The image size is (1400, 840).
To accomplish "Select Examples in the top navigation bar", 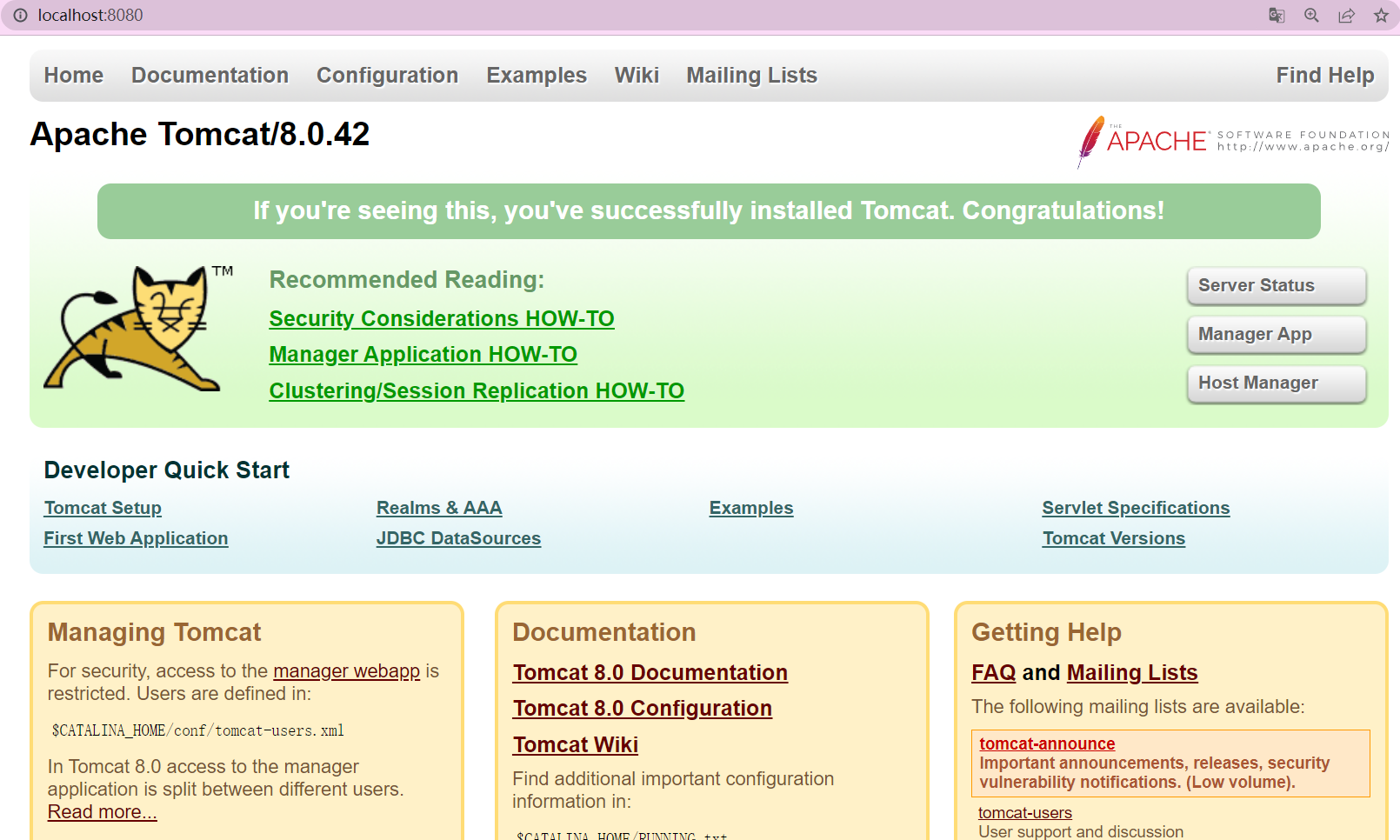I will point(537,76).
